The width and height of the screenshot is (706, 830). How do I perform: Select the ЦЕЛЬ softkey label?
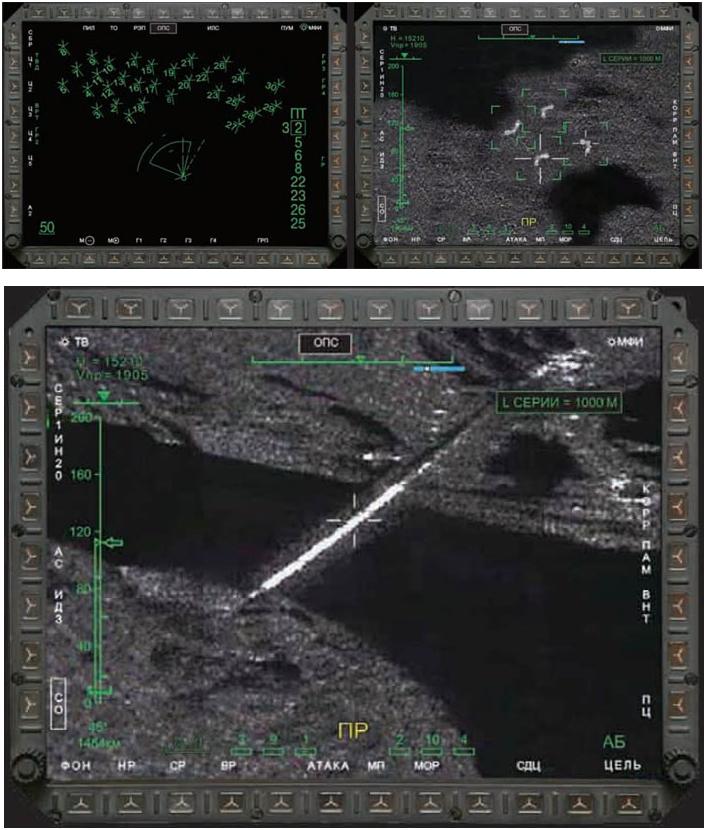click(x=622, y=766)
